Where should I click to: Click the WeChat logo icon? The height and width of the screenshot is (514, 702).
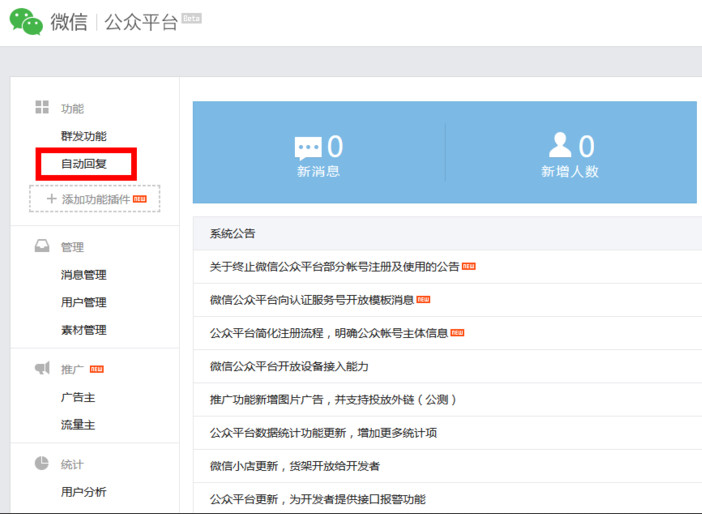point(26,21)
